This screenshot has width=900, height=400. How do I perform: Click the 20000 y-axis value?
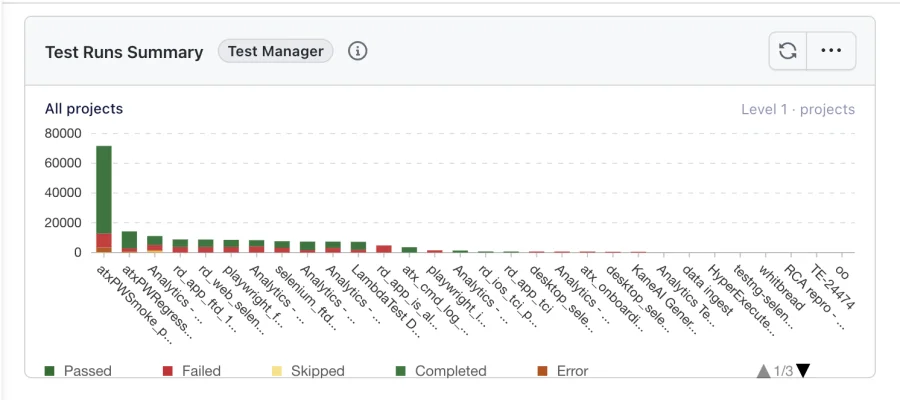click(x=63, y=223)
